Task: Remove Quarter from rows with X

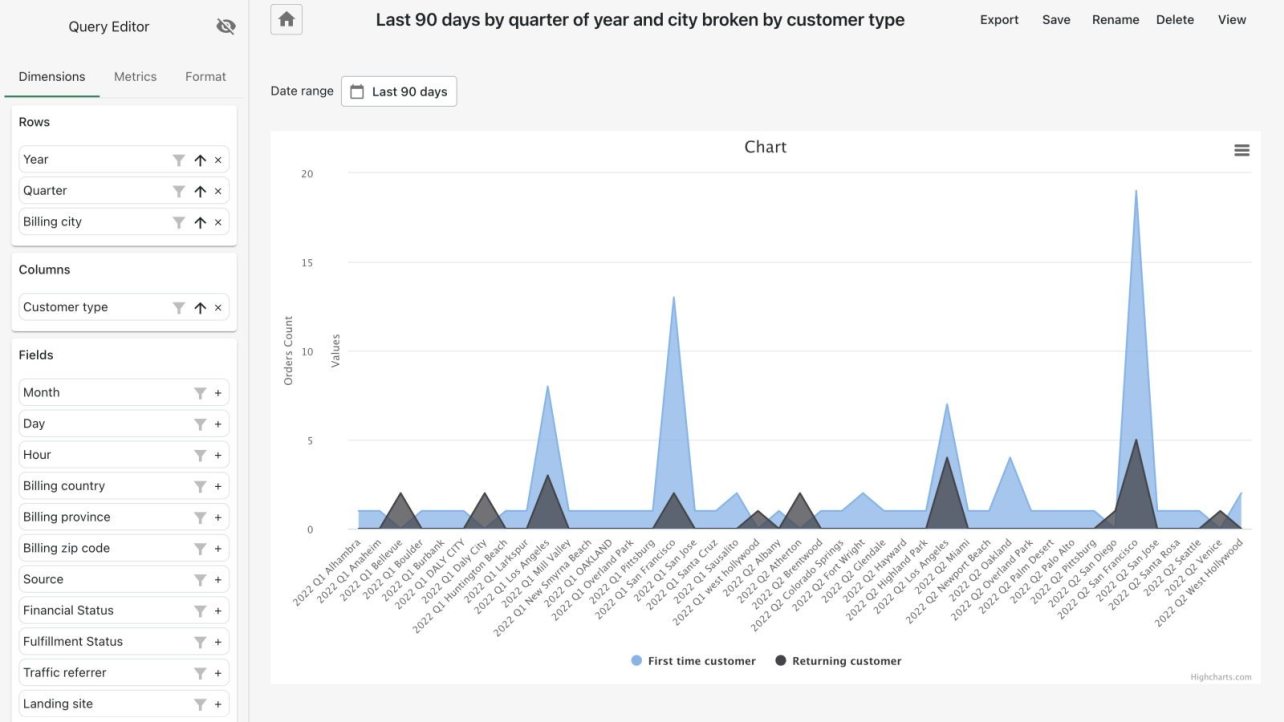Action: [218, 191]
